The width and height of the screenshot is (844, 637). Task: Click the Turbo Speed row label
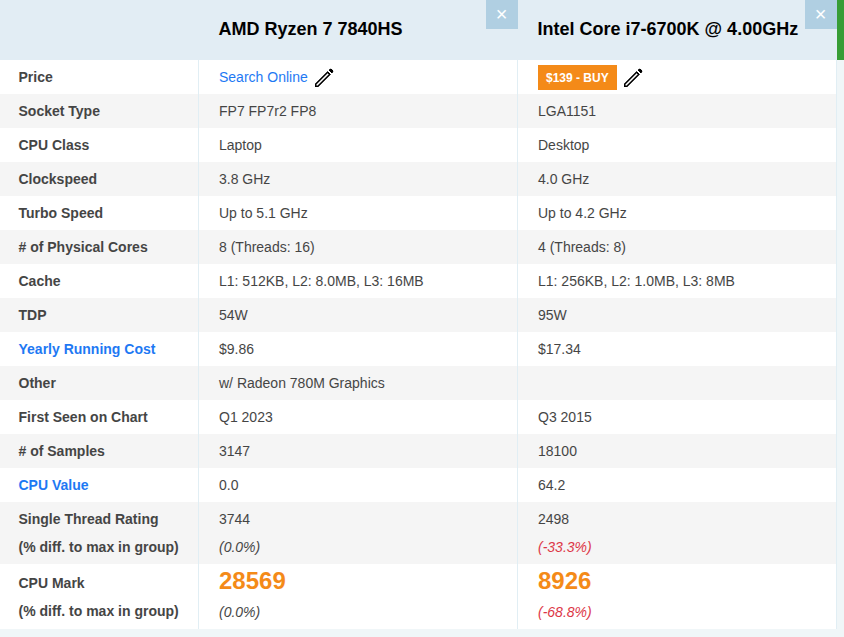60,213
